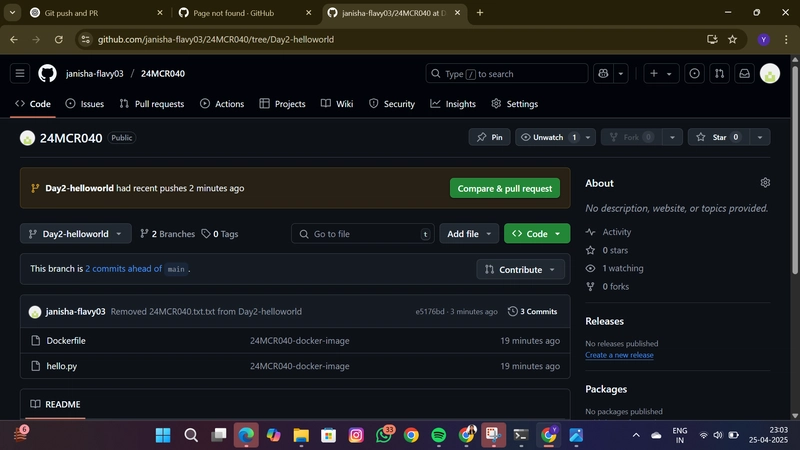Expand the Fork dropdown arrow

(x=672, y=137)
